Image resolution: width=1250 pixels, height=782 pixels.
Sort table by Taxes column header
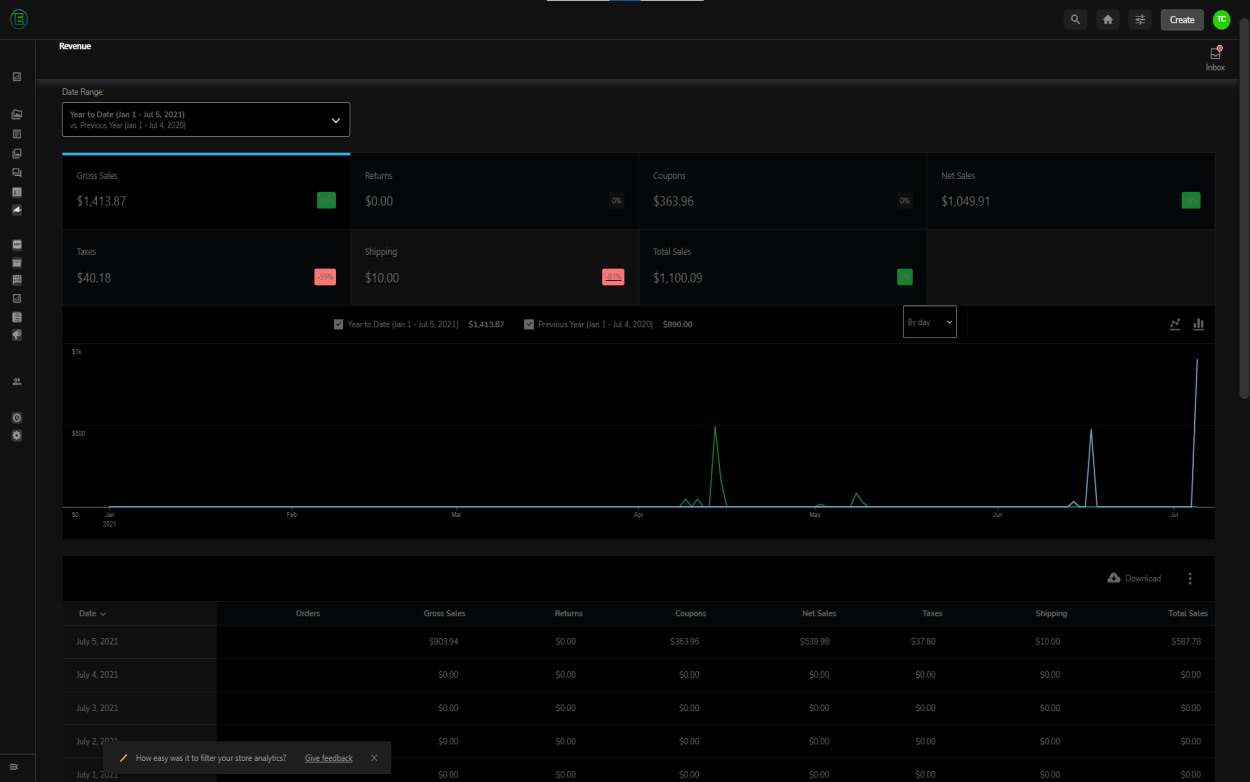click(932, 613)
